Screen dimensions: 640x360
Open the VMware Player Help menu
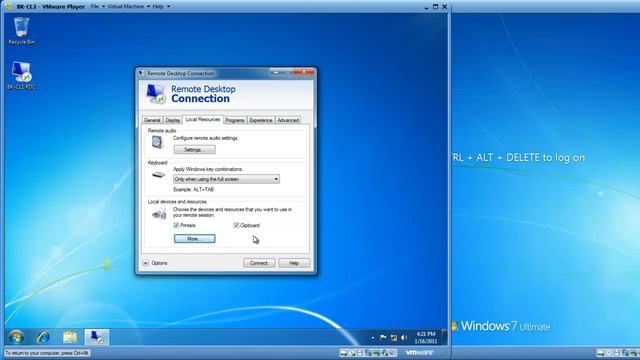pyautogui.click(x=160, y=7)
